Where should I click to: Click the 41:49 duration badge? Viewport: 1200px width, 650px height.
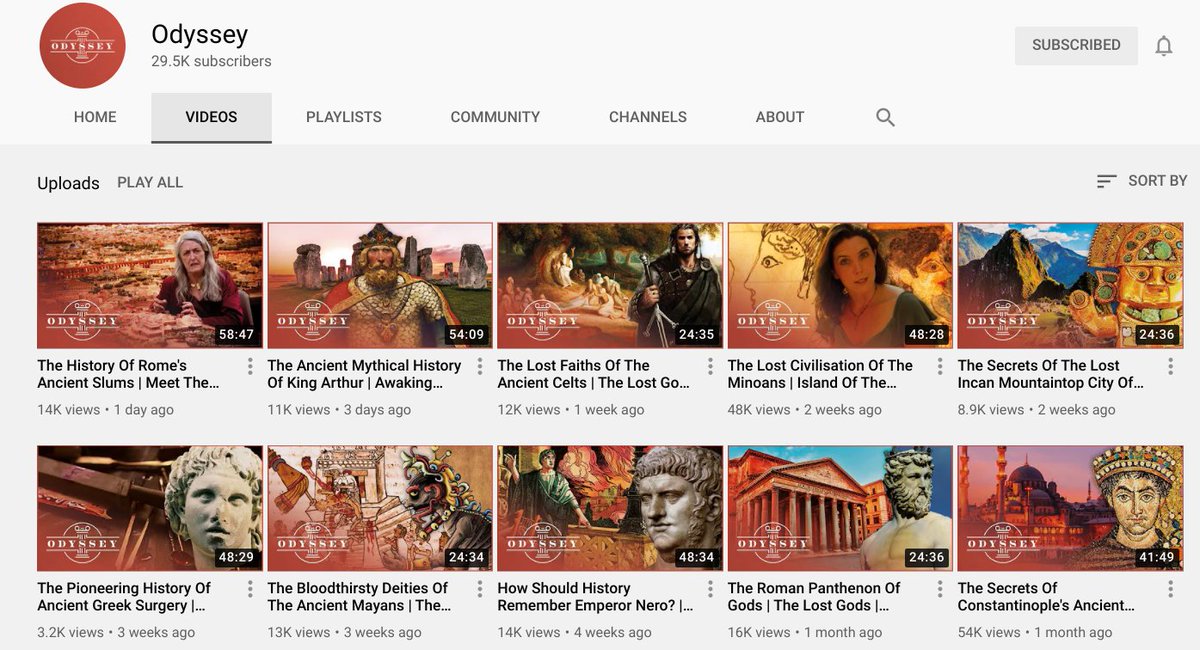(1156, 557)
